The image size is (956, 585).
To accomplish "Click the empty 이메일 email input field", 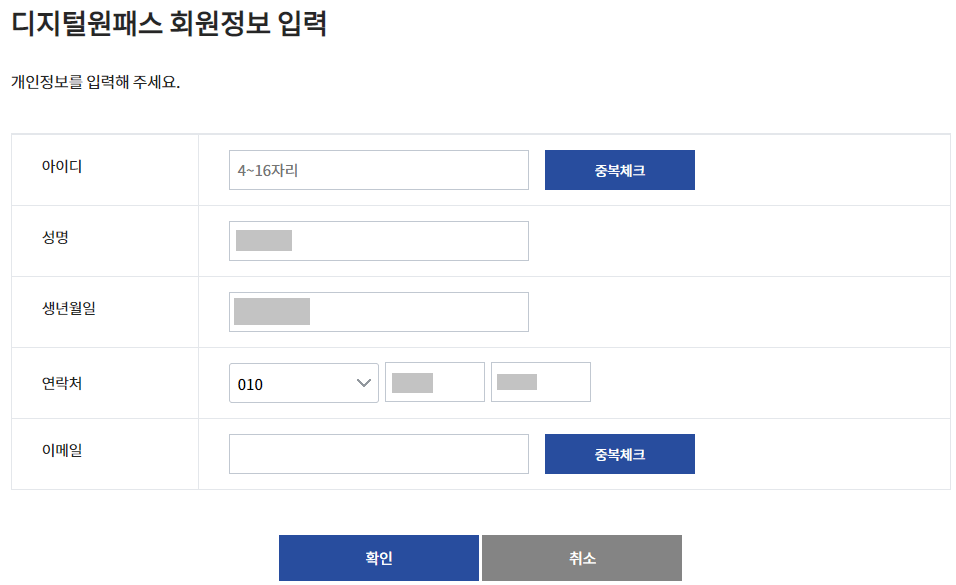I will 378,454.
